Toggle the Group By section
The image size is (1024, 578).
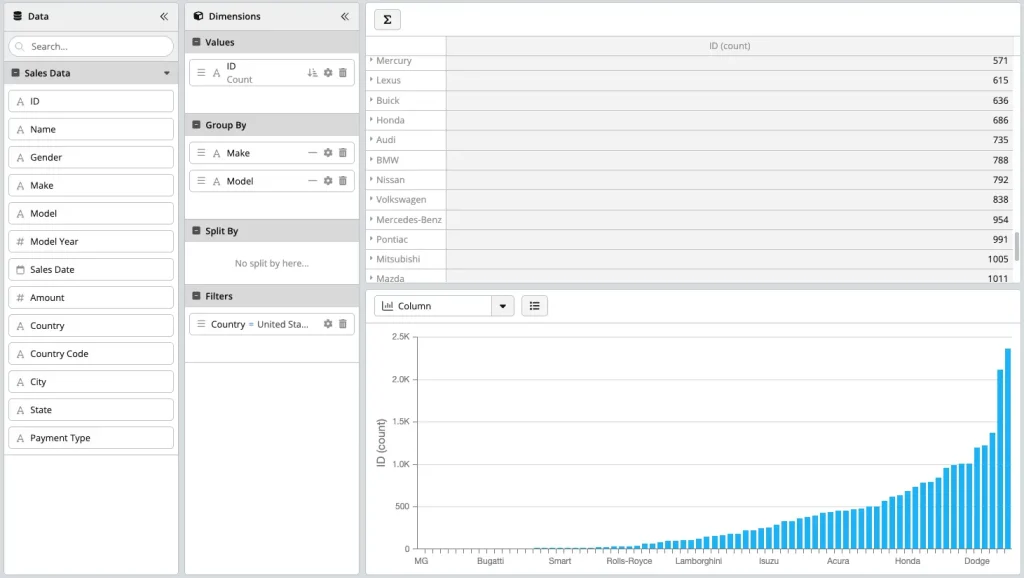(197, 125)
